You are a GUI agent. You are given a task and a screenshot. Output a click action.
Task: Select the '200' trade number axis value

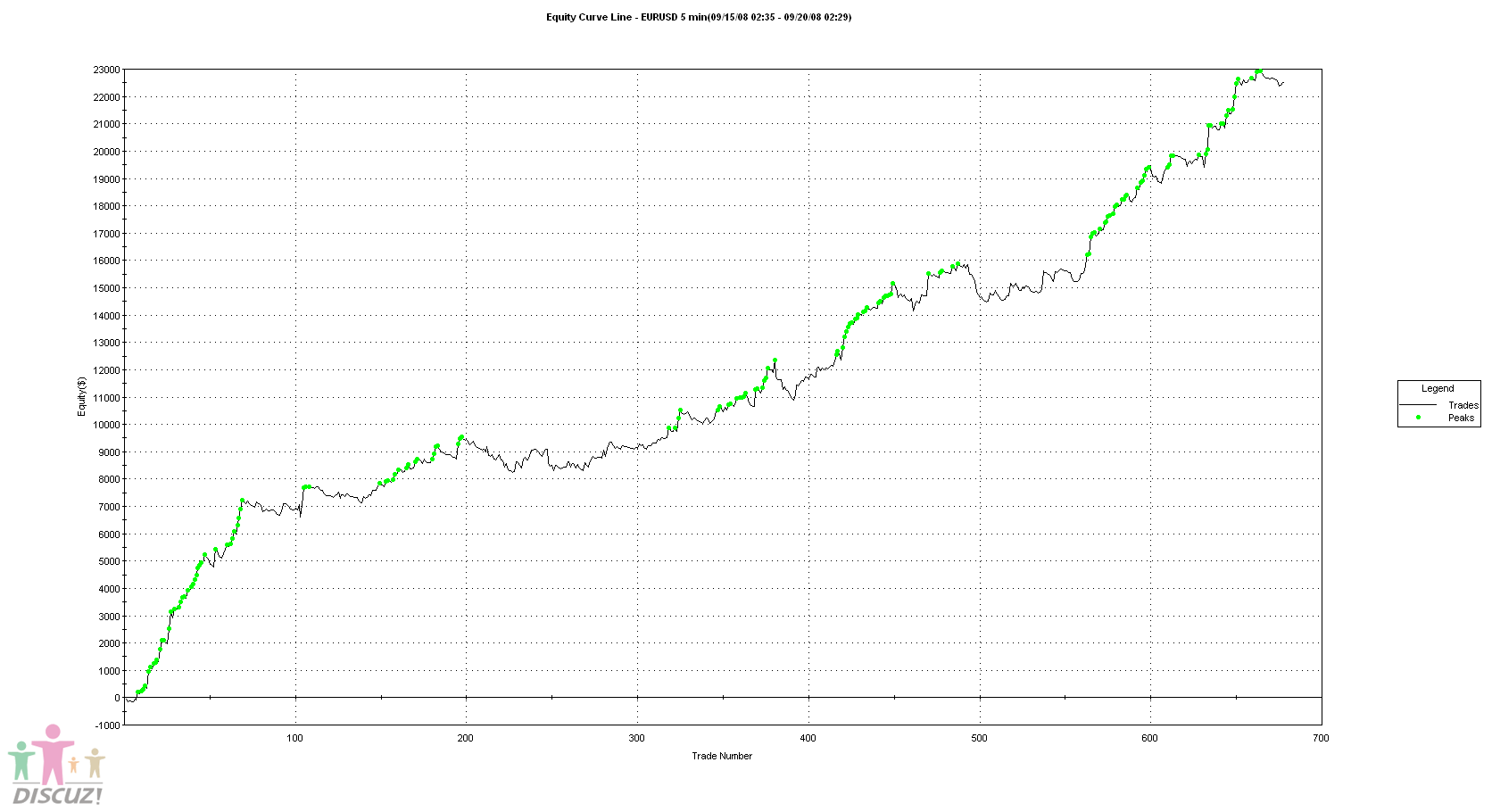[466, 738]
